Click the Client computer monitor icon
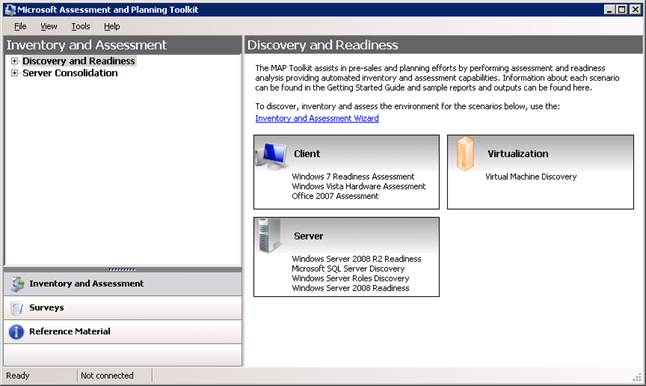646x386 pixels. coord(271,156)
